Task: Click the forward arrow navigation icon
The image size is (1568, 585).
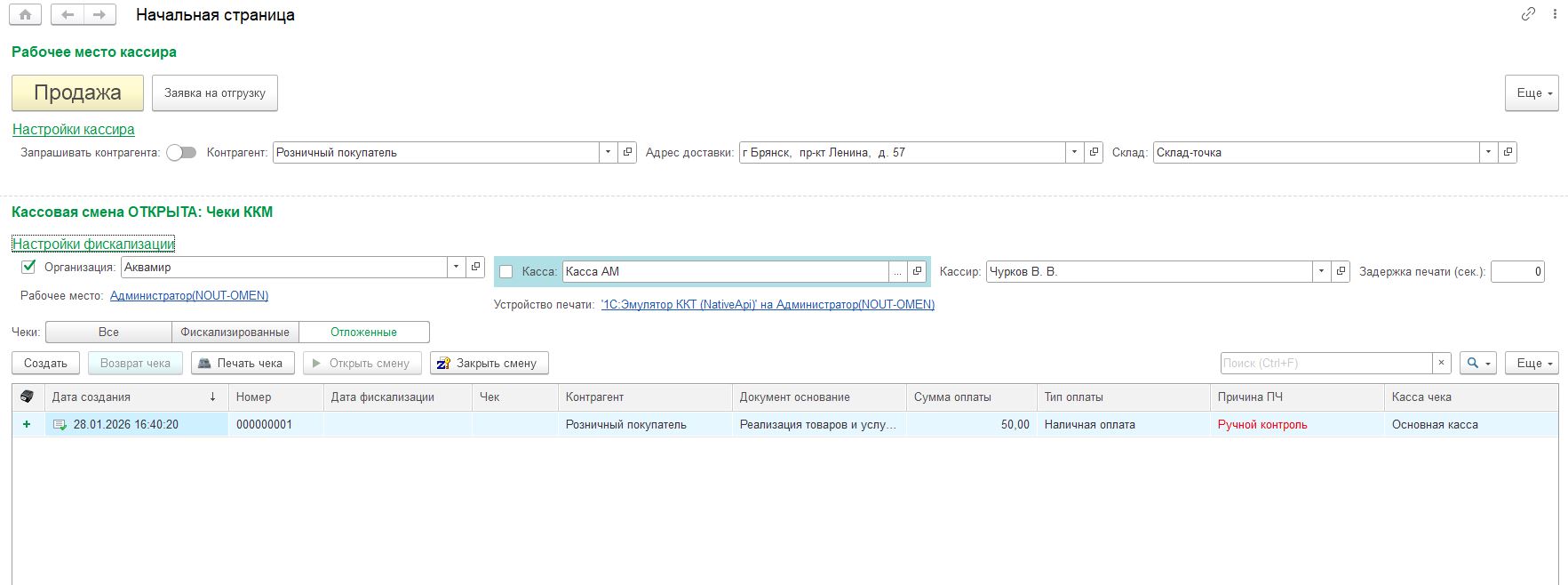Action: pyautogui.click(x=99, y=15)
